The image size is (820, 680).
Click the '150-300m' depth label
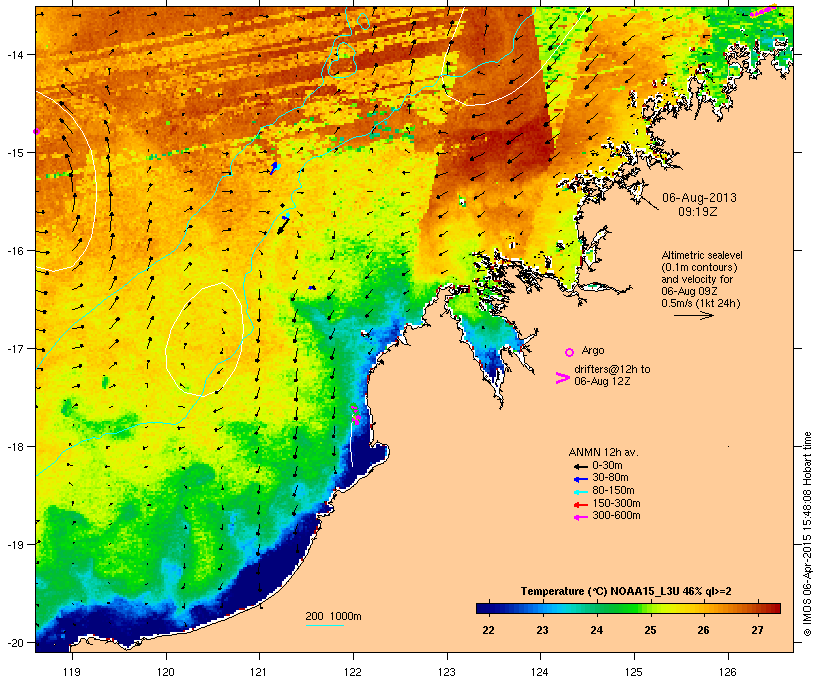(x=616, y=504)
